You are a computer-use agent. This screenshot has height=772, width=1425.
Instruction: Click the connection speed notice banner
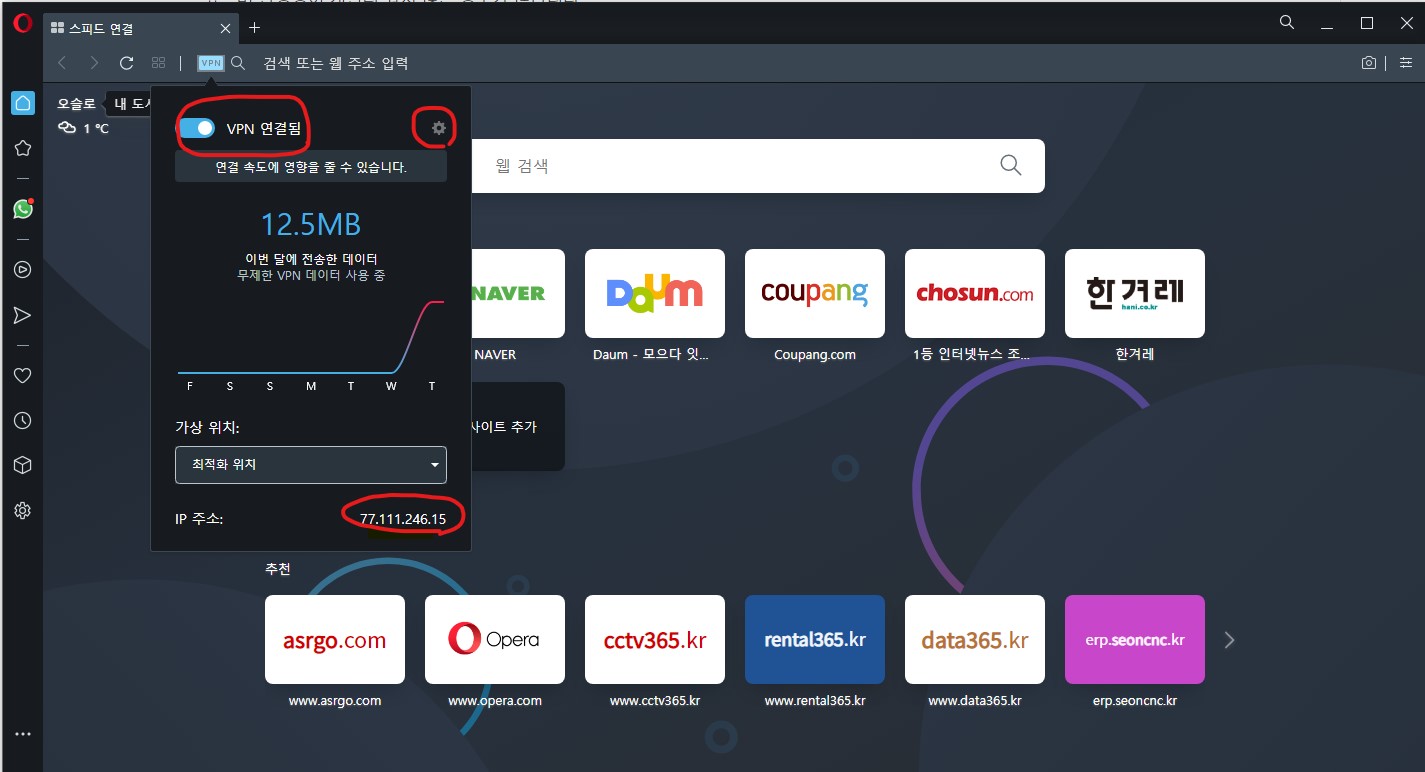click(x=311, y=167)
